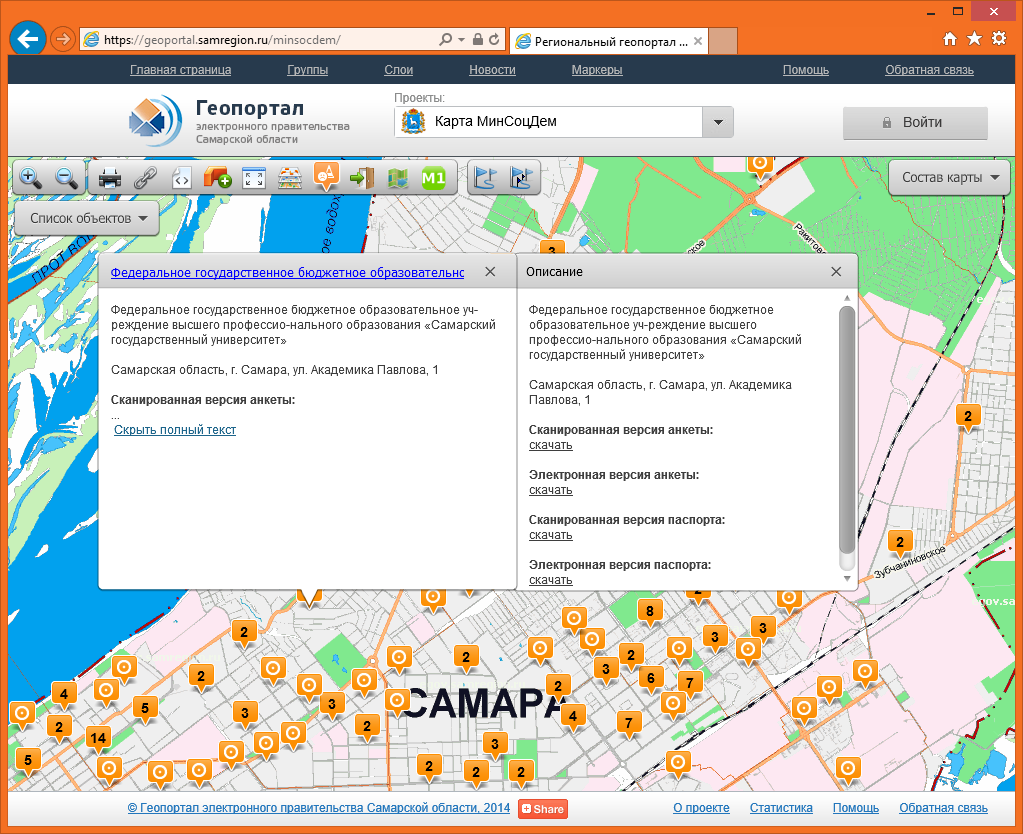
Task: Zoom out with the magnifier minus tool
Action: tap(67, 178)
